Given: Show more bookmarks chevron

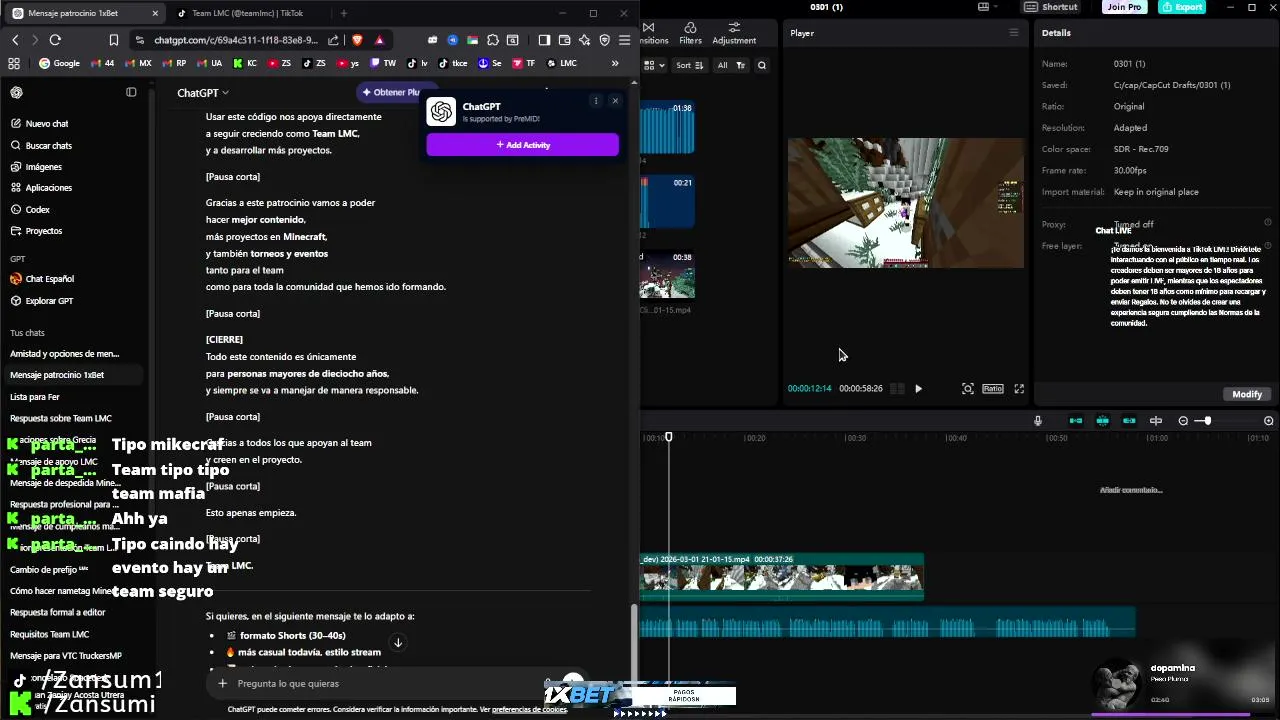Looking at the screenshot, I should point(615,63).
